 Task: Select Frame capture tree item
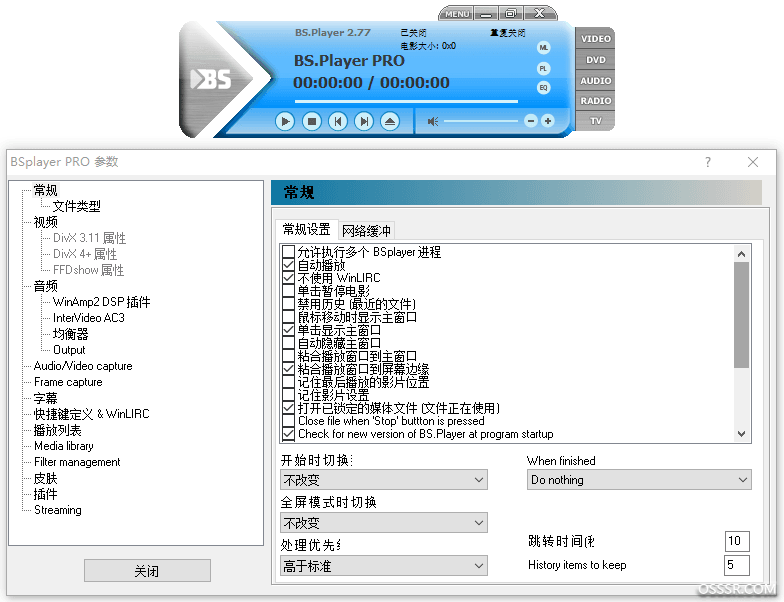click(x=68, y=382)
